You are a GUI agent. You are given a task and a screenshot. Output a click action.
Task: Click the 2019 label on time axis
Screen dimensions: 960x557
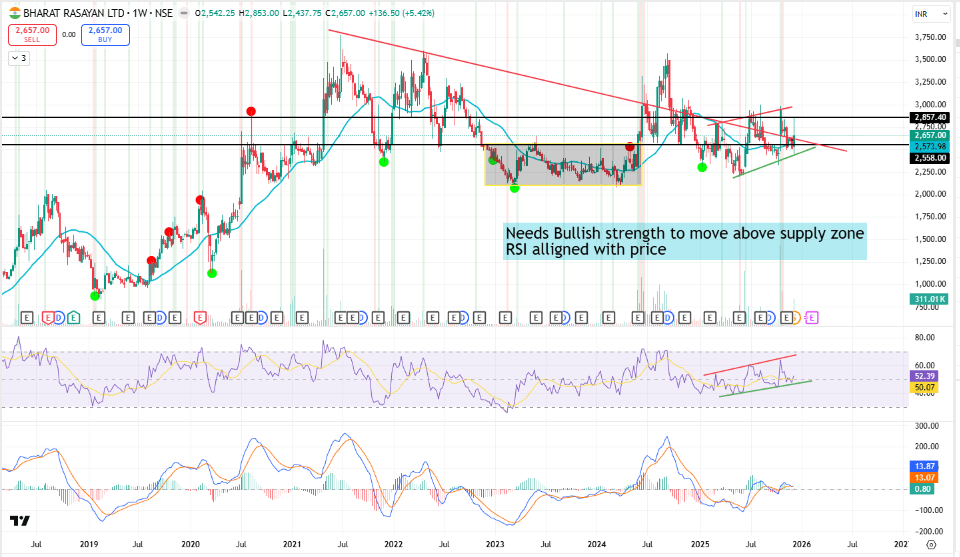pyautogui.click(x=89, y=544)
